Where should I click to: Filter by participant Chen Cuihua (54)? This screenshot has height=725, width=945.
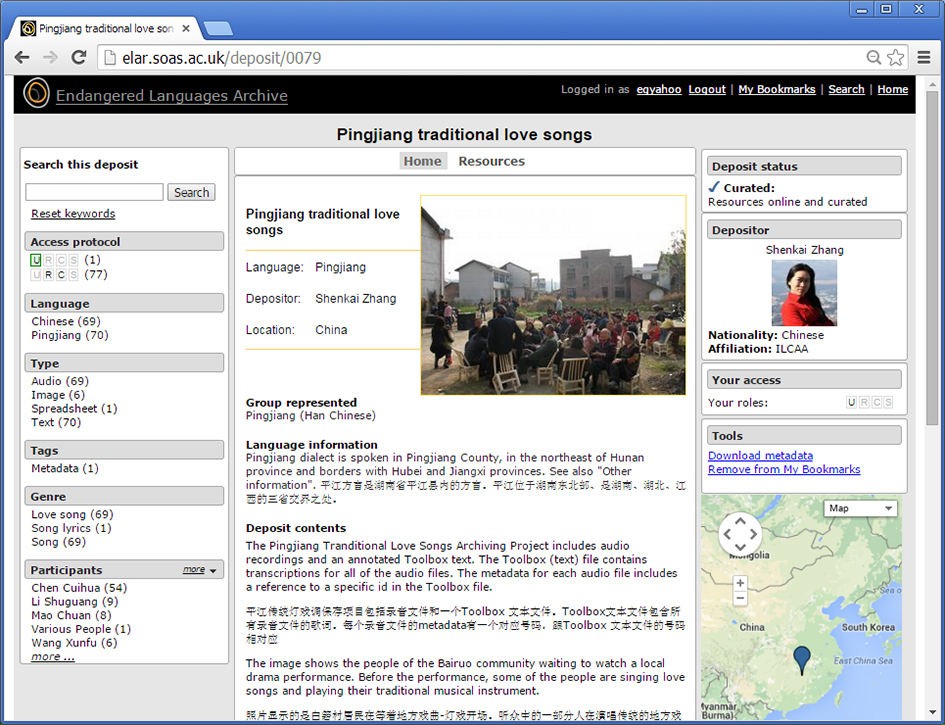click(x=79, y=588)
